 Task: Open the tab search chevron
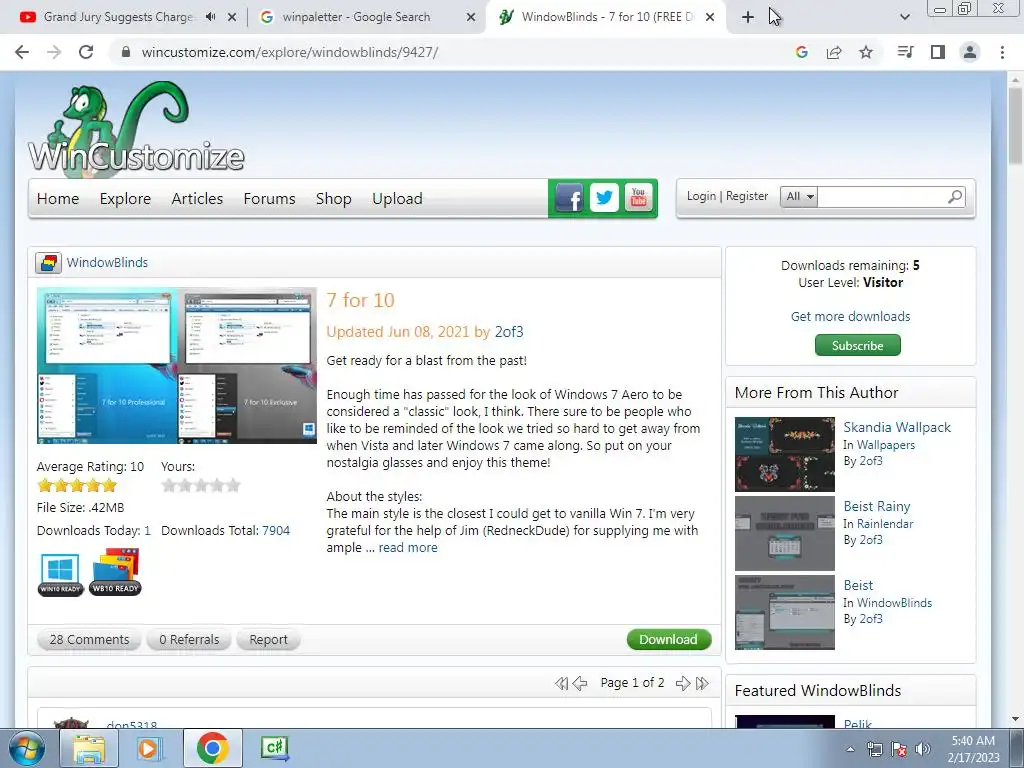[x=904, y=17]
